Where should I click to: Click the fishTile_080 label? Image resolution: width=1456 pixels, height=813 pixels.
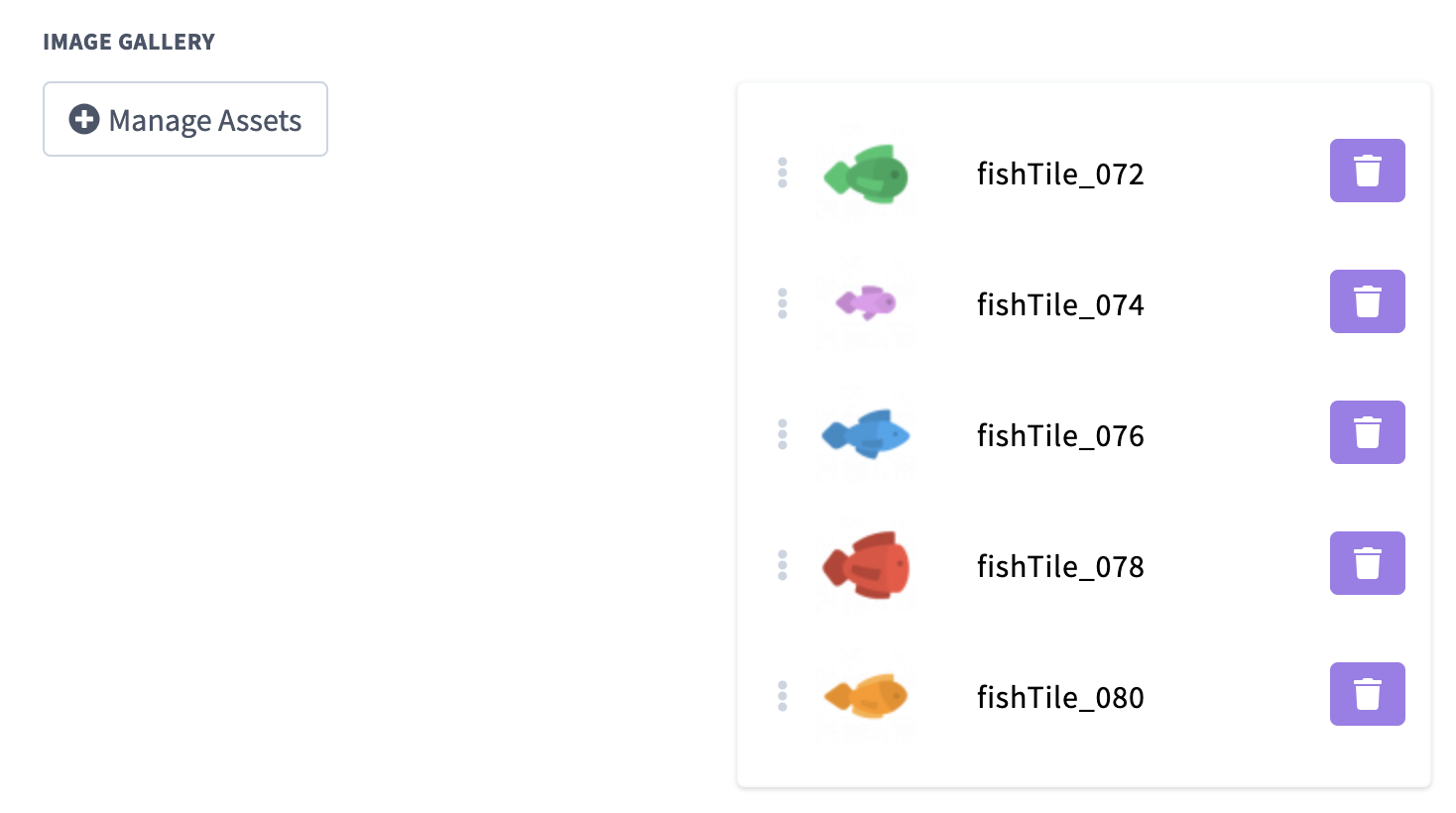1060,698
